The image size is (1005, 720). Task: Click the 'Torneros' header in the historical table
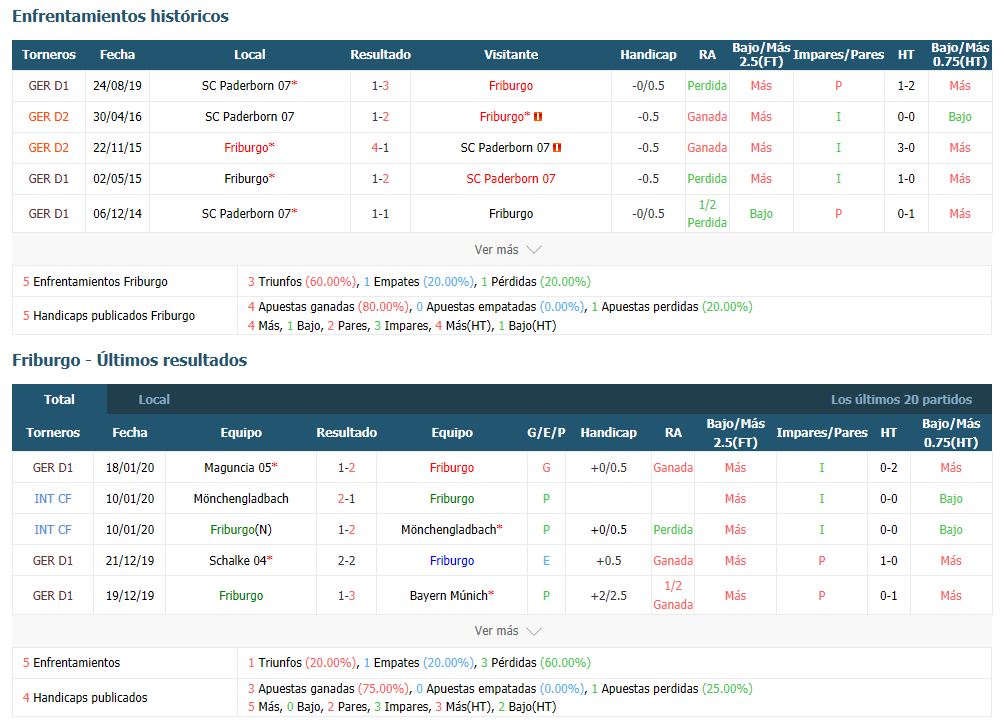point(49,54)
